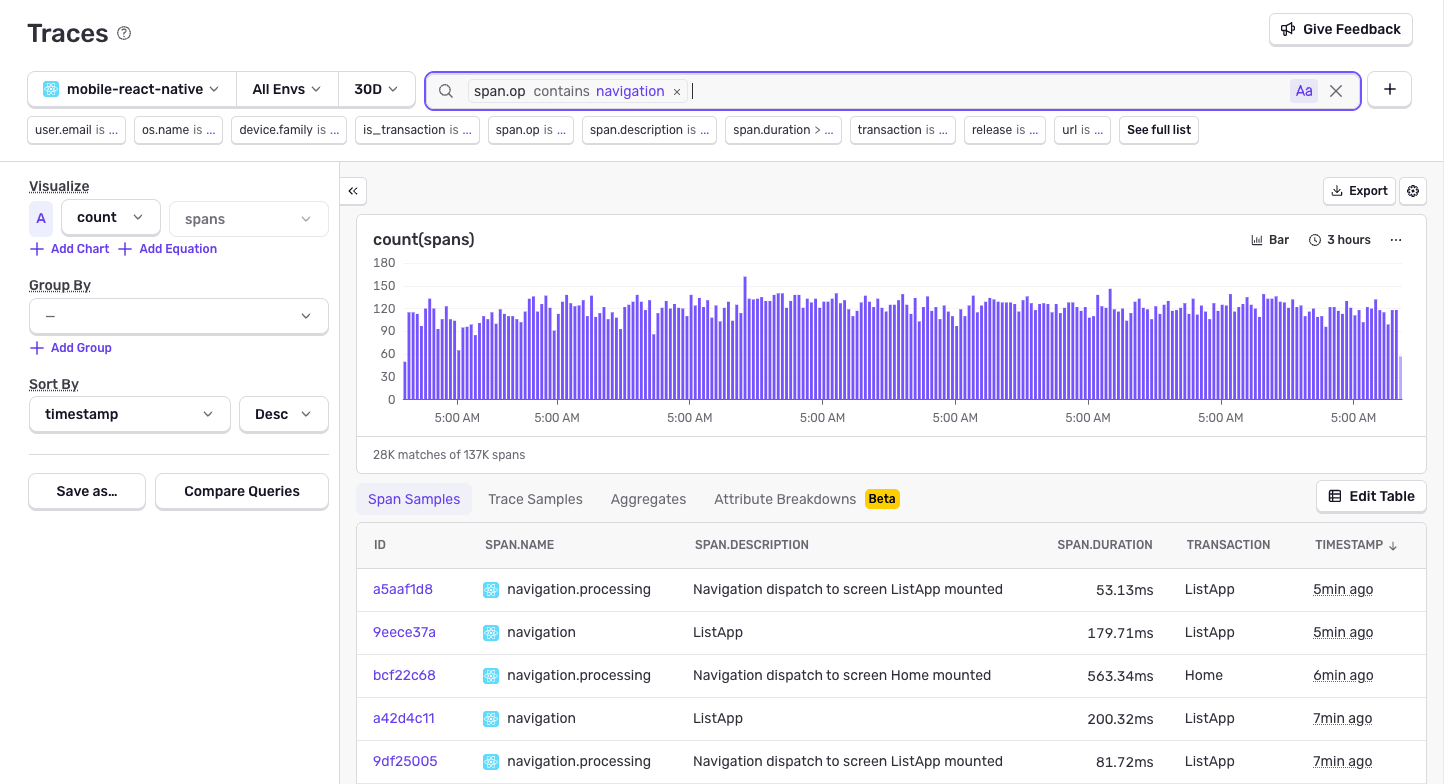Click the help icon beside the Traces heading

(123, 33)
